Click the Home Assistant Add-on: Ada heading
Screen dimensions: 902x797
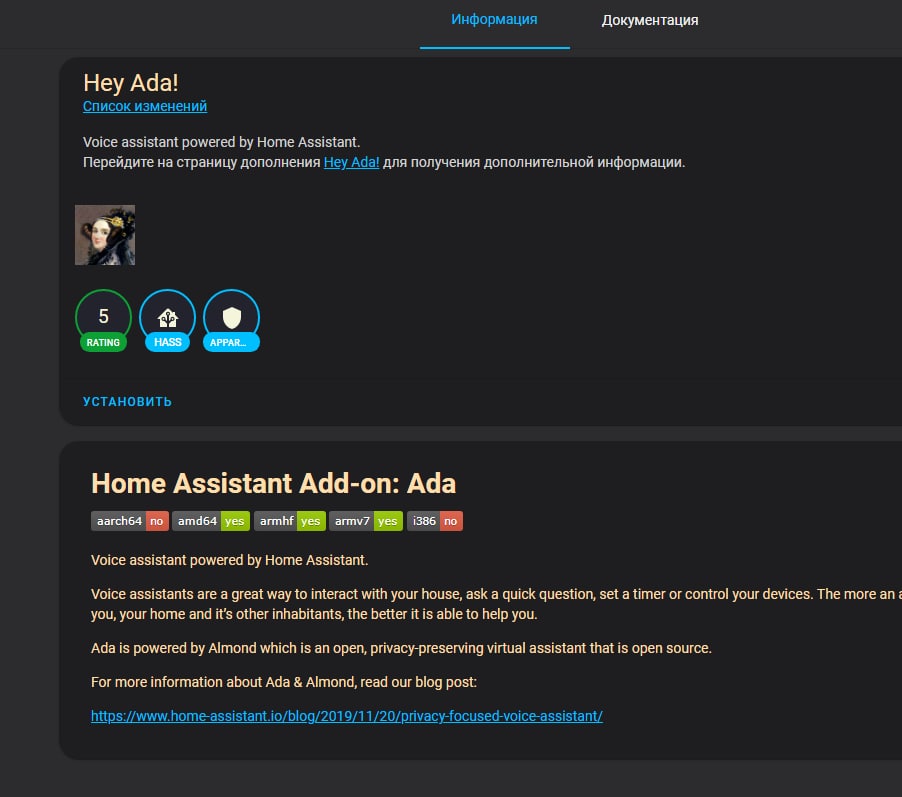pyautogui.click(x=274, y=483)
